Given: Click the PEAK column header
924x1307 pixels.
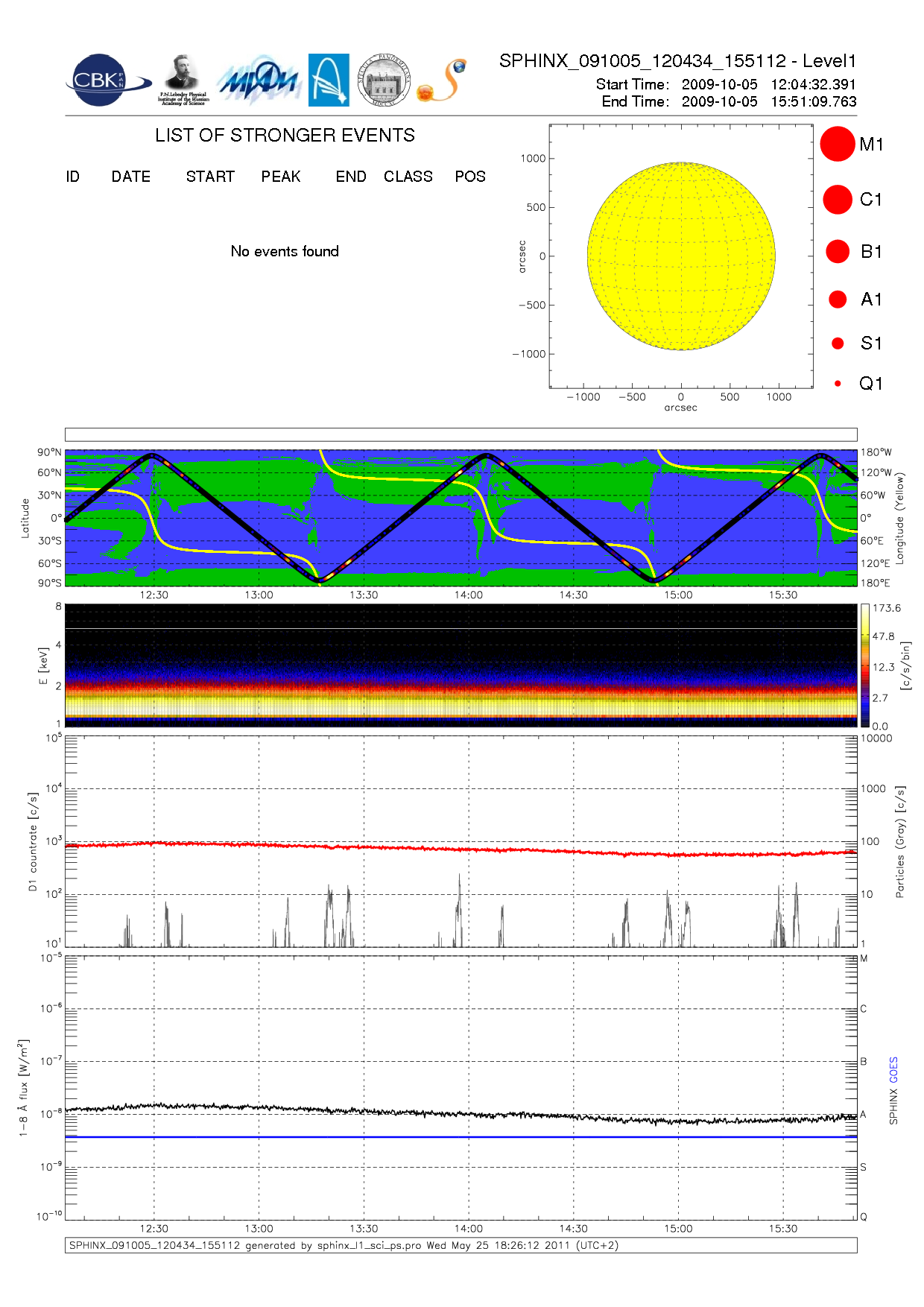Looking at the screenshot, I should (281, 177).
